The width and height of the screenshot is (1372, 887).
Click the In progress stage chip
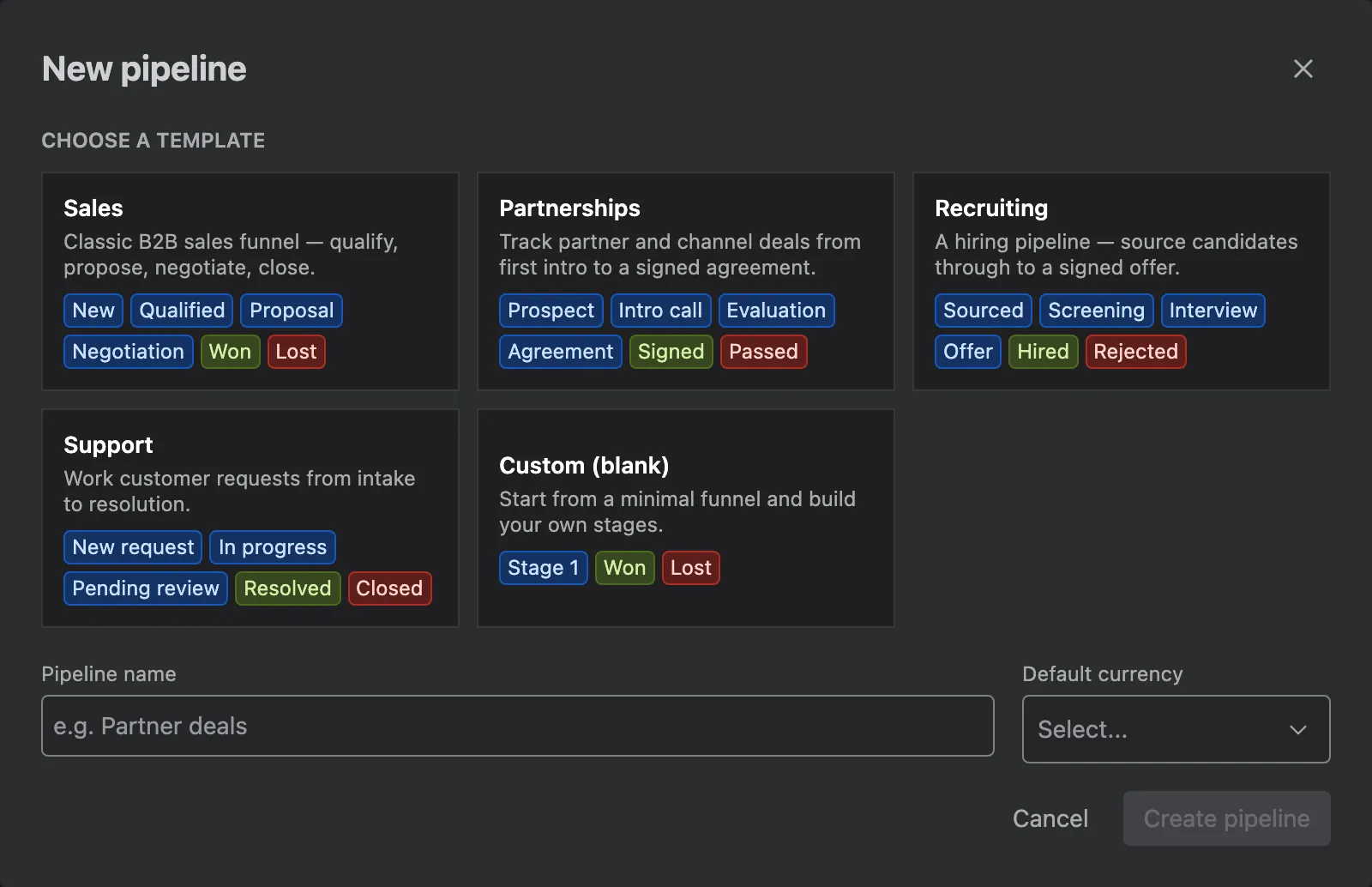coord(273,547)
